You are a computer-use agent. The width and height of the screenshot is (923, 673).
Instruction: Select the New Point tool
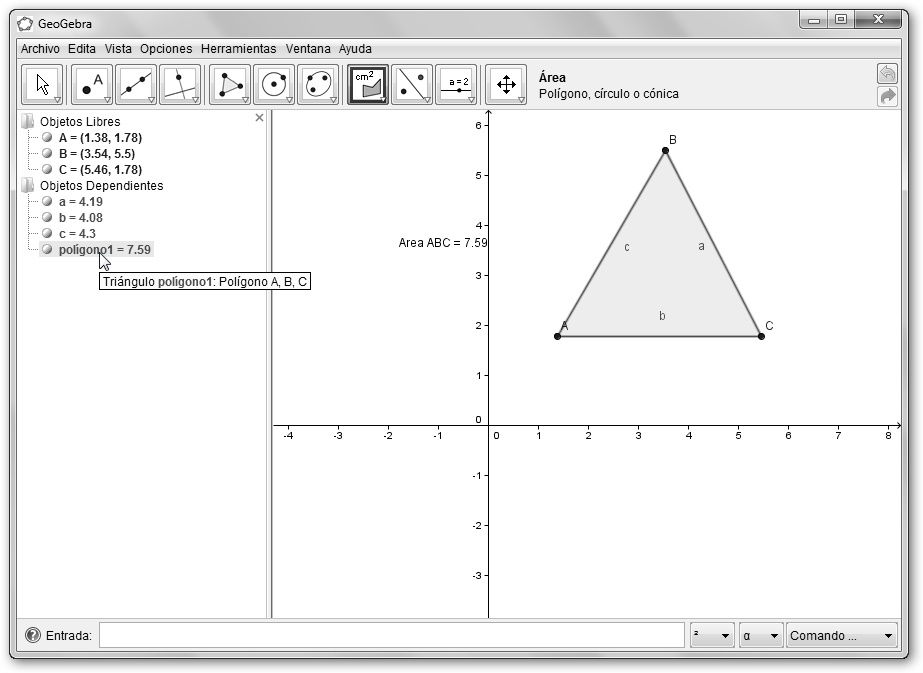pos(92,85)
